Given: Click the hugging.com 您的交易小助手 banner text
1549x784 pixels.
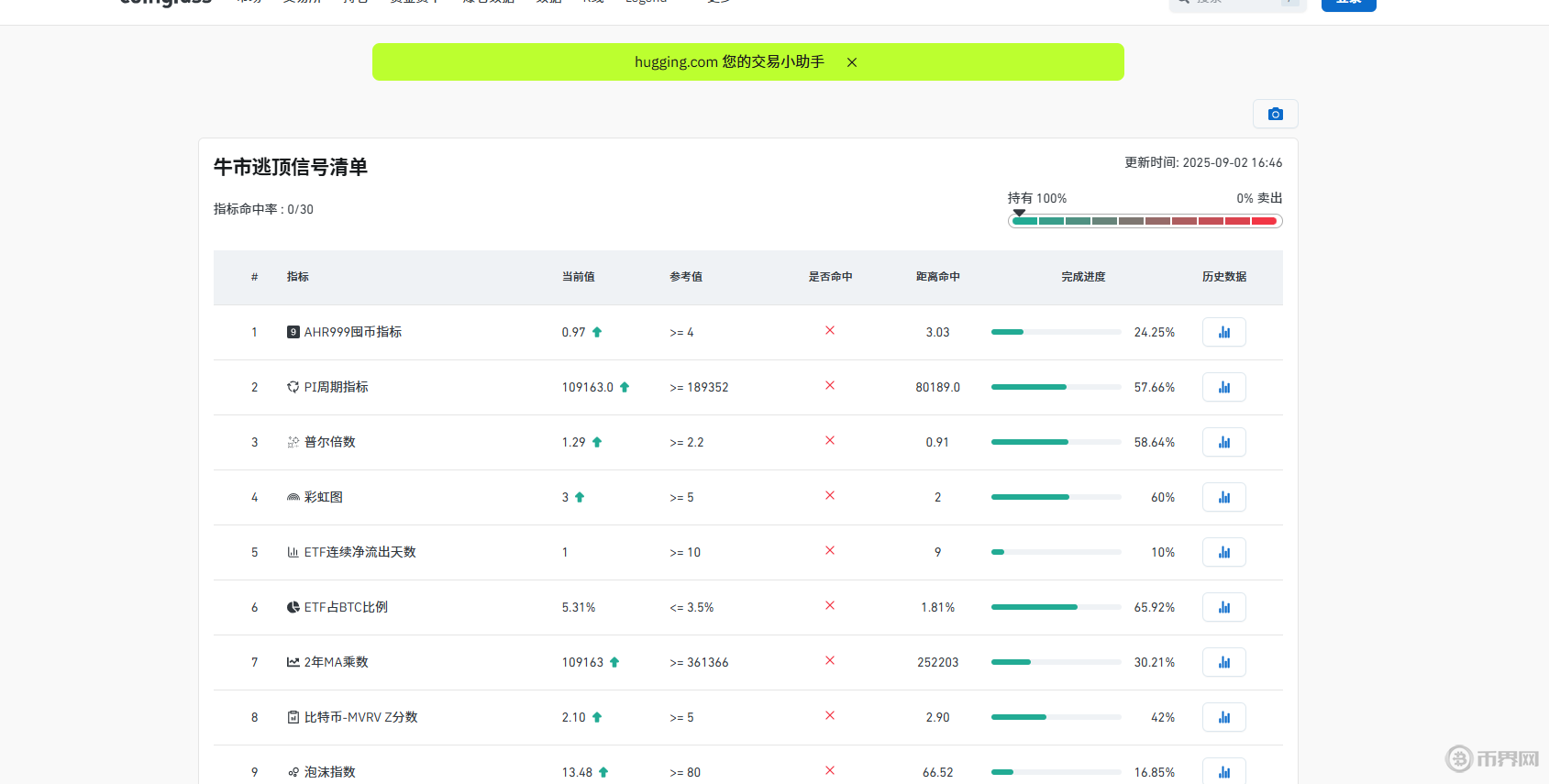Looking at the screenshot, I should 729,62.
